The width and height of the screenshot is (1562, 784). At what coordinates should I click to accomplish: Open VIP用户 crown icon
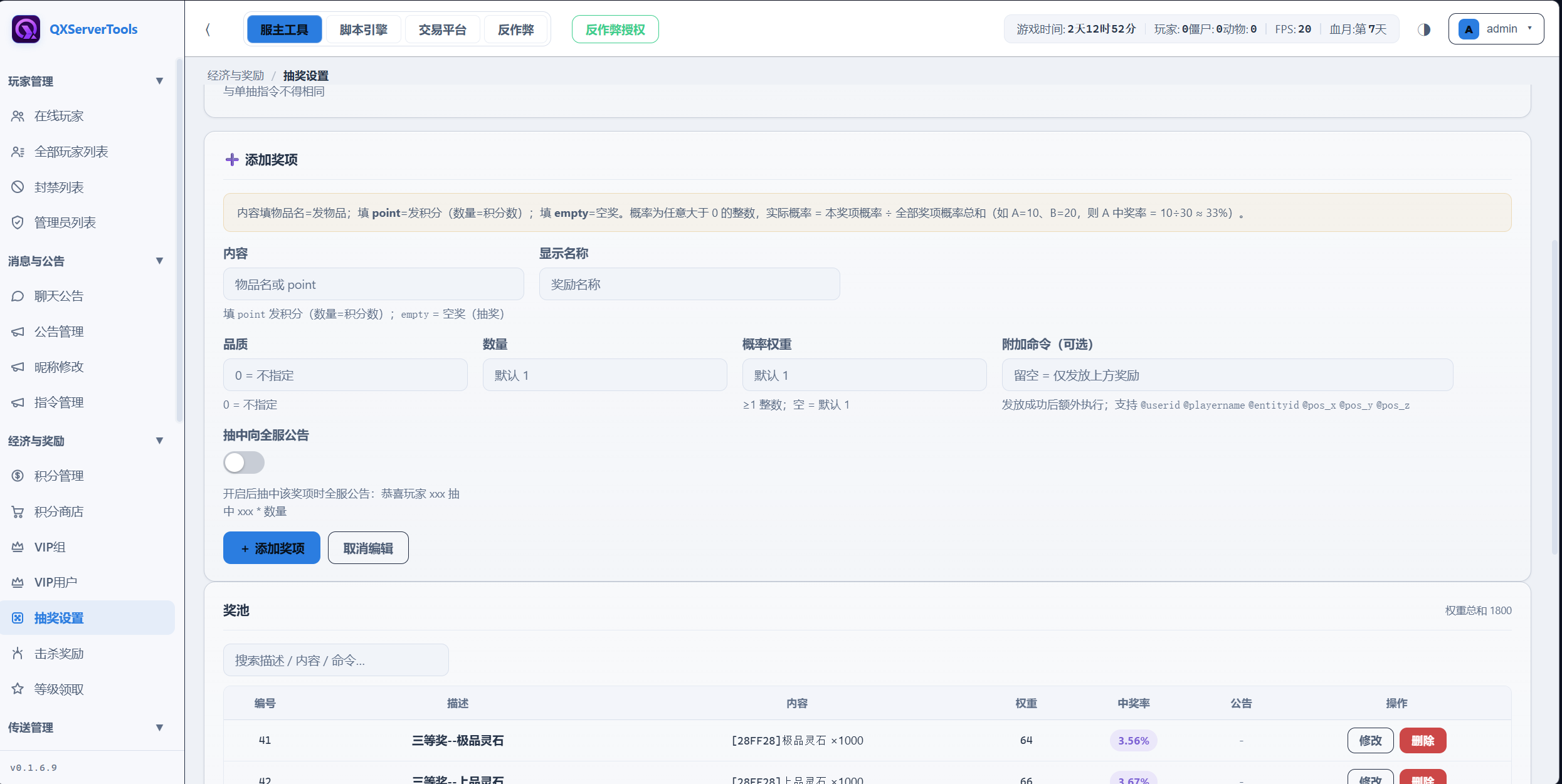(18, 582)
